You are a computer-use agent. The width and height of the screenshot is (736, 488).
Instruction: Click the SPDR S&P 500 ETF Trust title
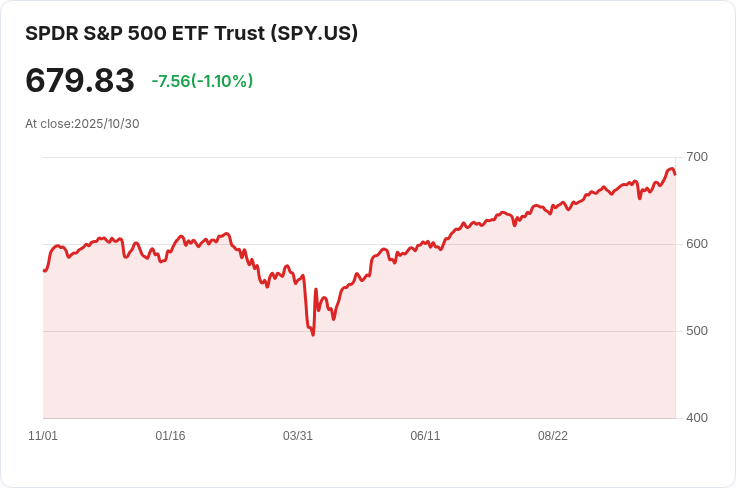click(x=192, y=33)
